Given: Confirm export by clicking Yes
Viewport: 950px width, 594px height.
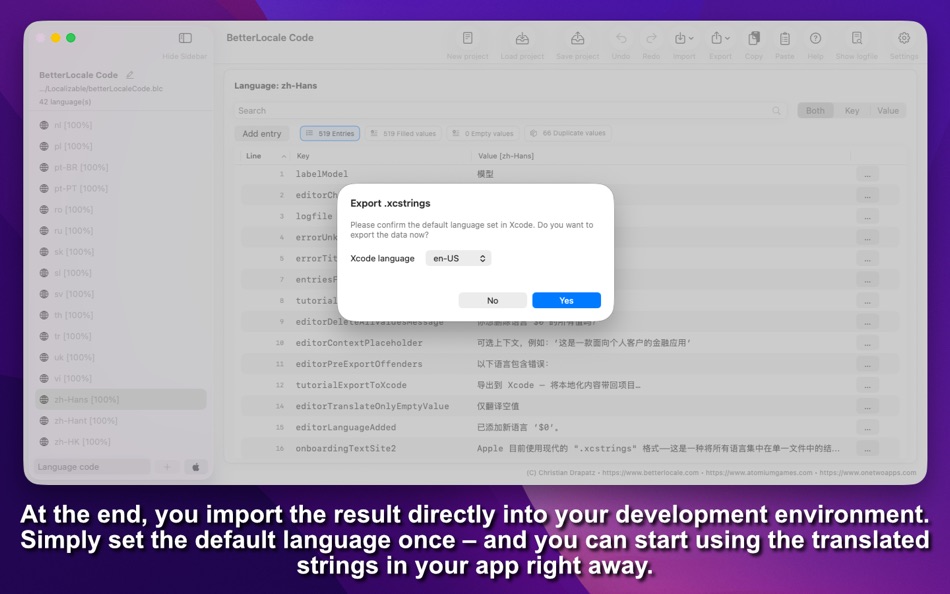Looking at the screenshot, I should (566, 299).
